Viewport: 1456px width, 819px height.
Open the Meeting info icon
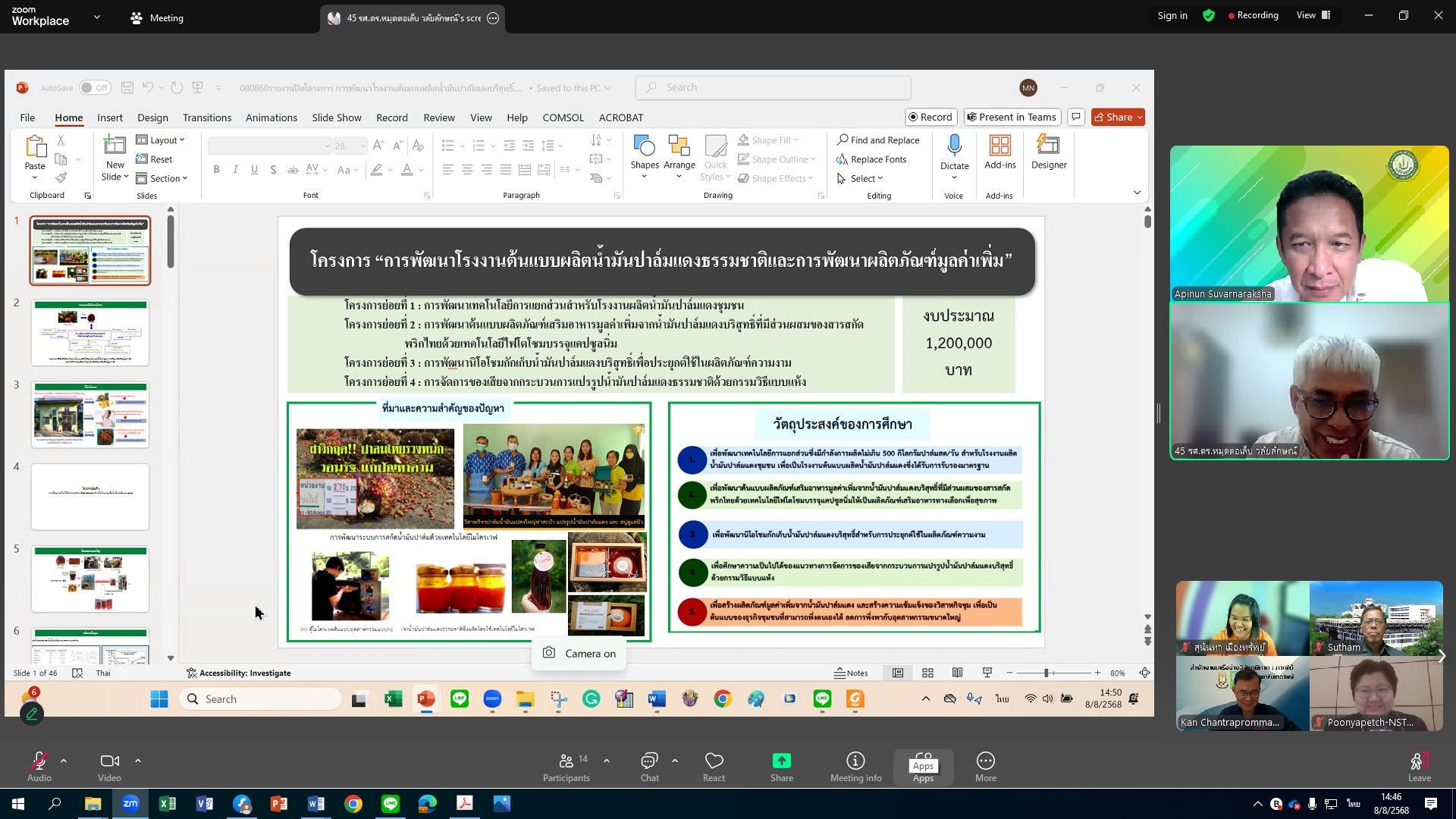(855, 761)
